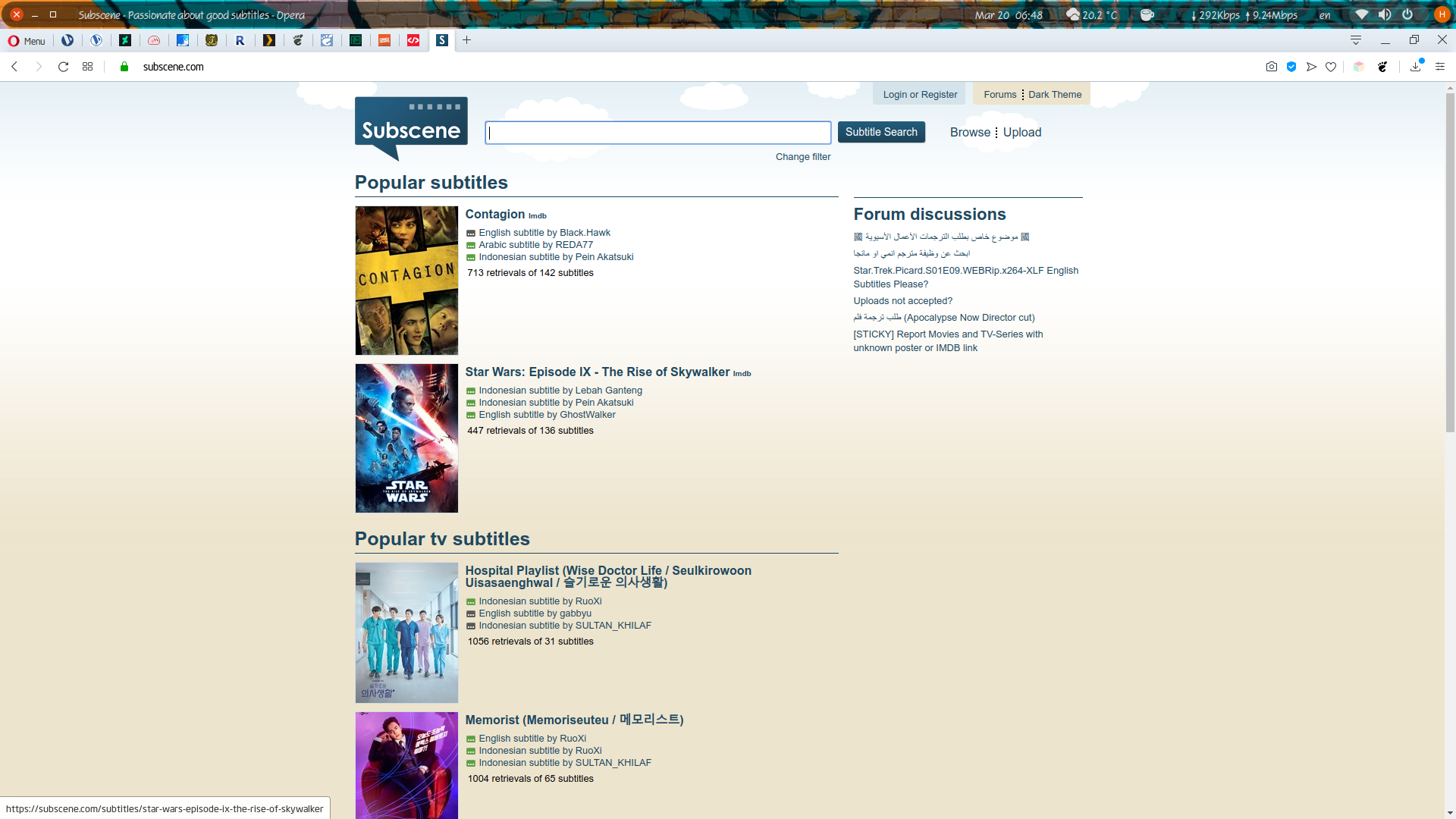Open the clock showing Mar 20 06:48
Viewport: 1456px width, 819px height.
(1009, 15)
